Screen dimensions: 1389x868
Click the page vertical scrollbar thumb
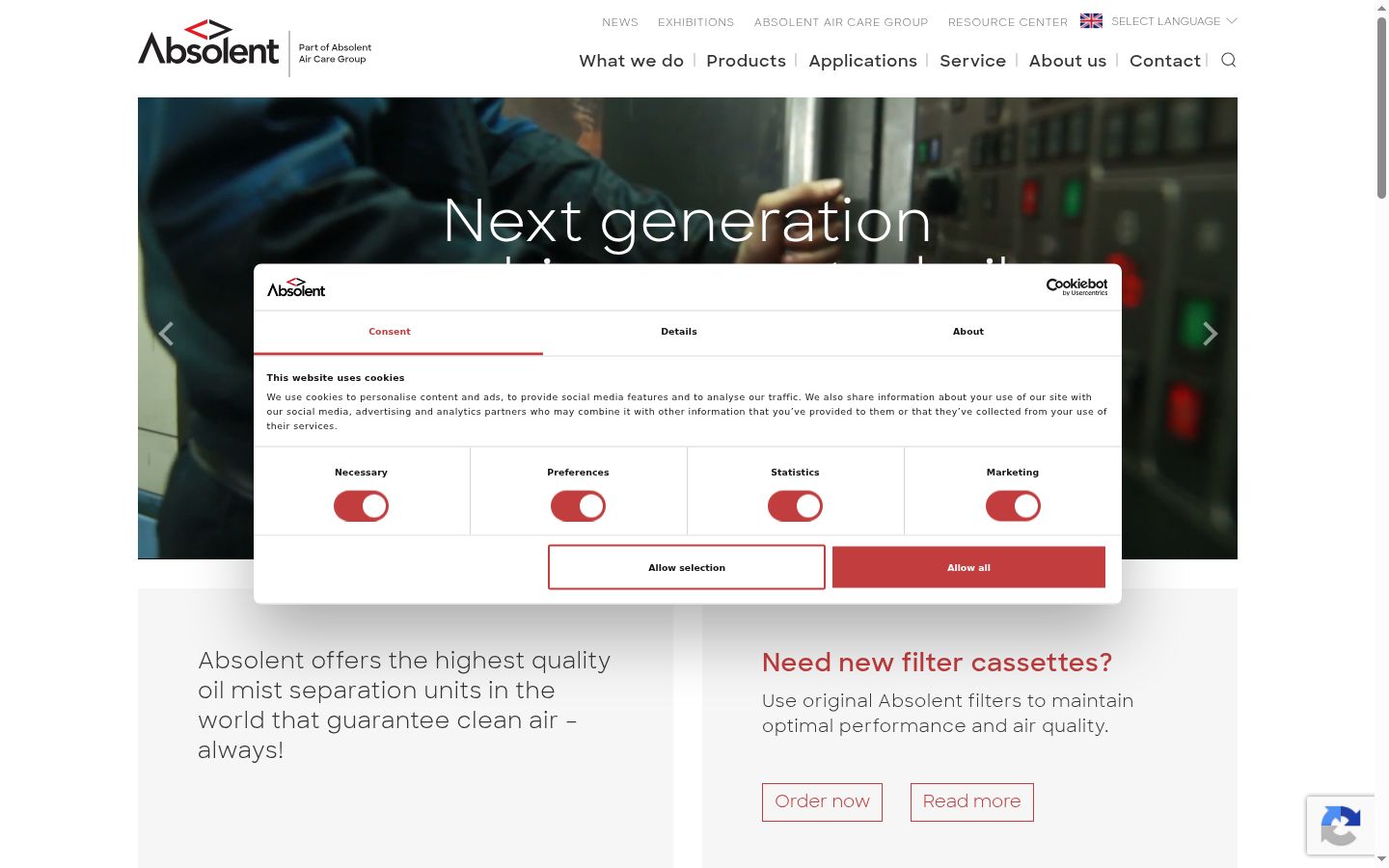1381,108
